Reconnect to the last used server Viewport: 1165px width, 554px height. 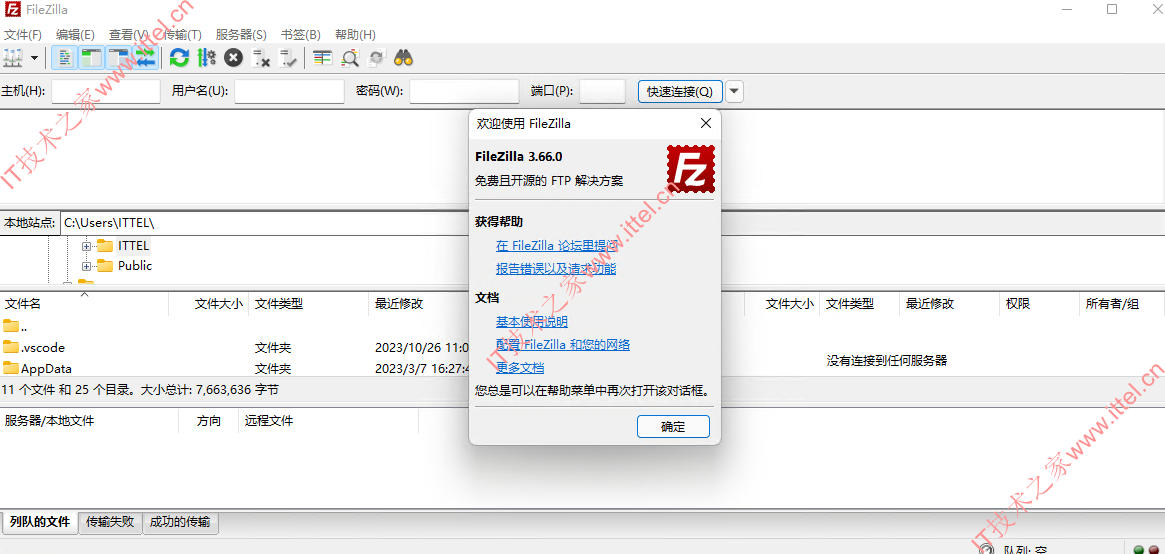(288, 57)
